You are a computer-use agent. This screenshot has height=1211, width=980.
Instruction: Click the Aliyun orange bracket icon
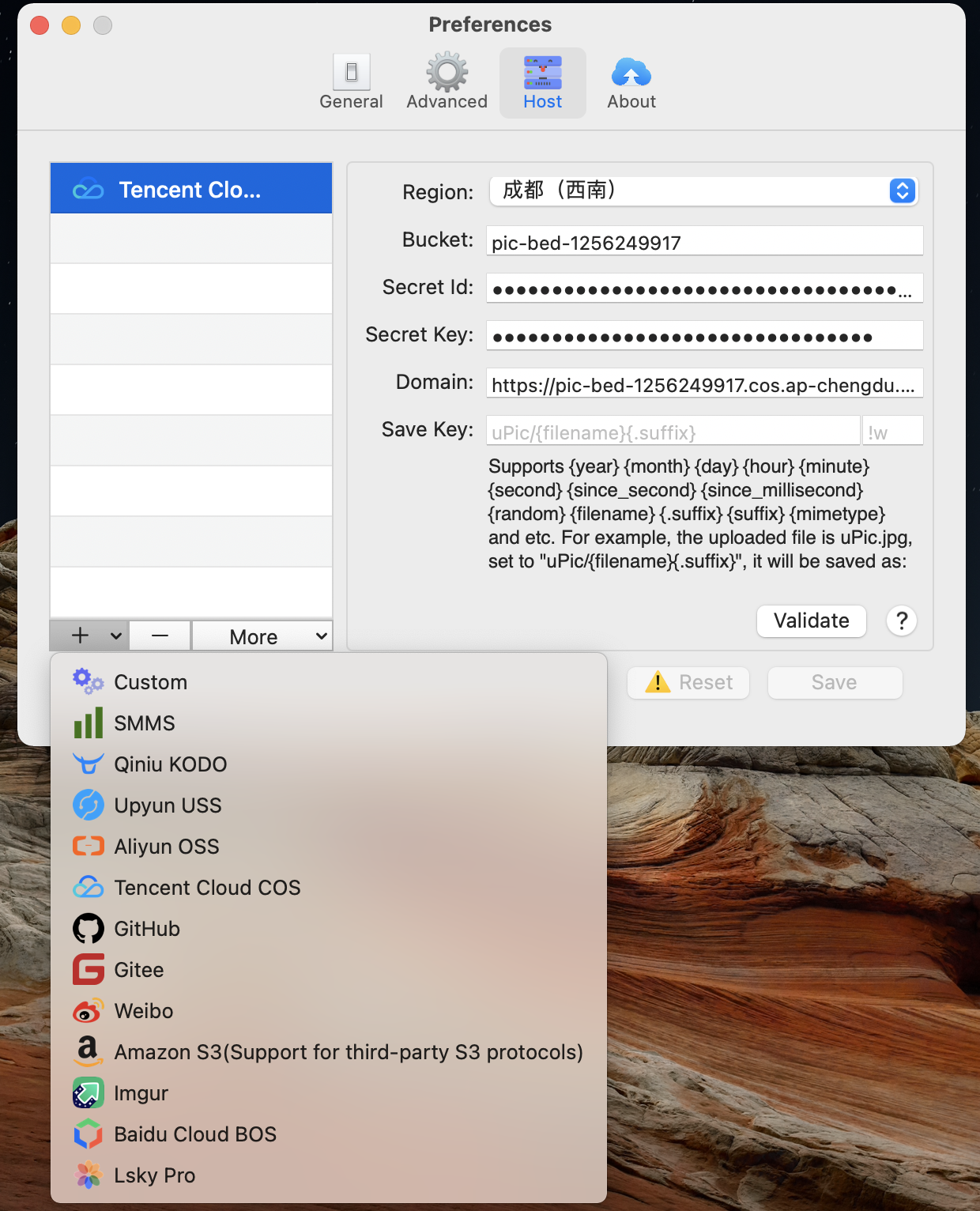pyautogui.click(x=88, y=846)
